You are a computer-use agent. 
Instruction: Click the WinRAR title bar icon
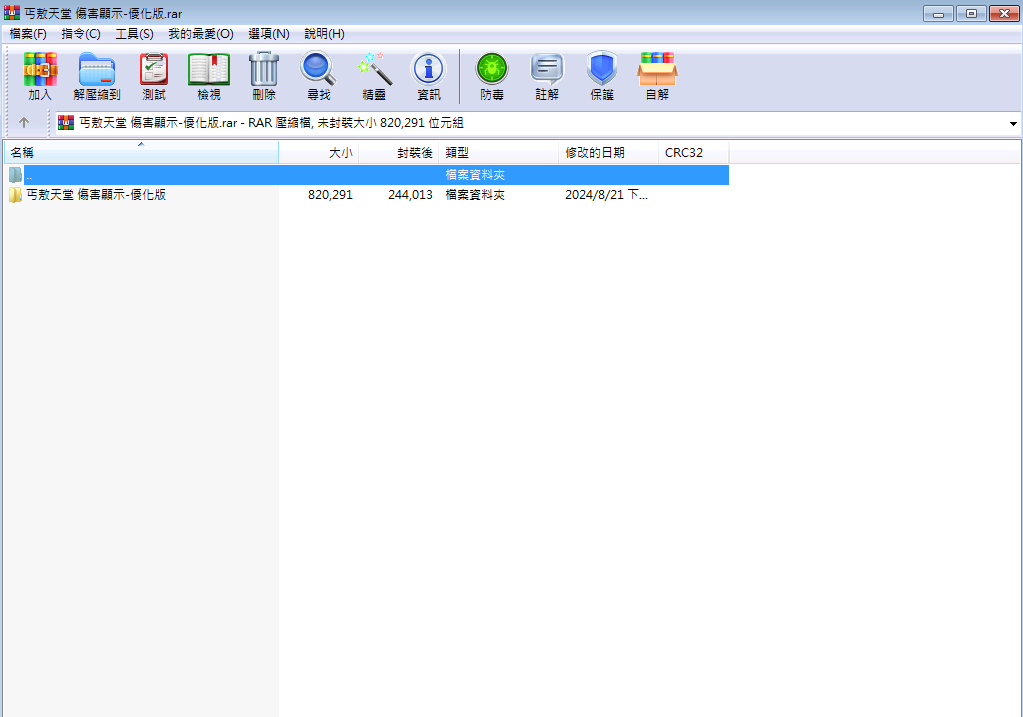tap(12, 12)
